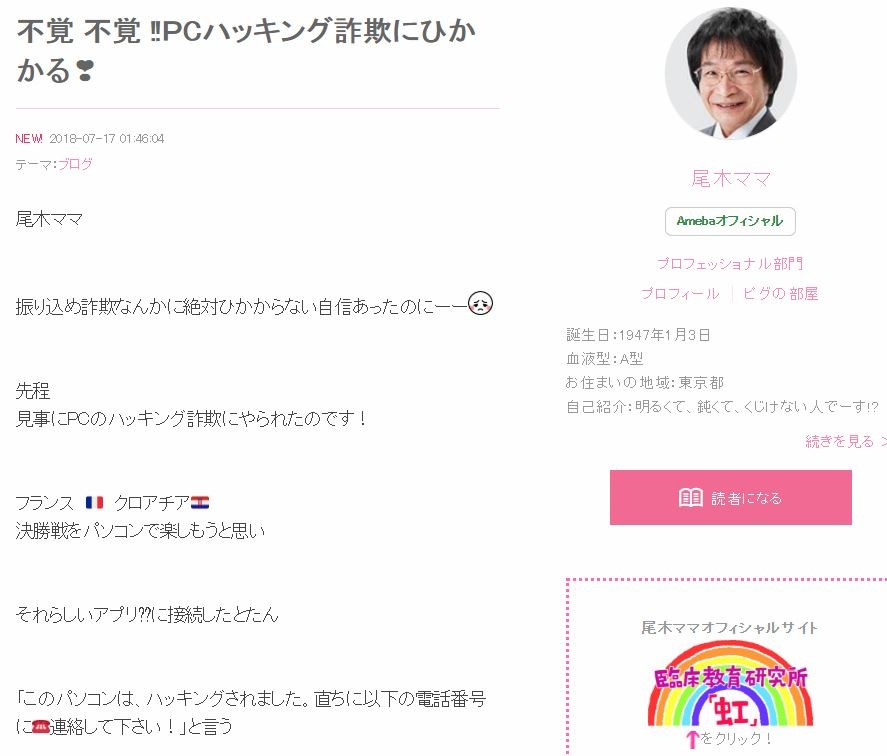Click the heart emoji in the post title
Image resolution: width=887 pixels, height=756 pixels.
pyautogui.click(x=84, y=71)
